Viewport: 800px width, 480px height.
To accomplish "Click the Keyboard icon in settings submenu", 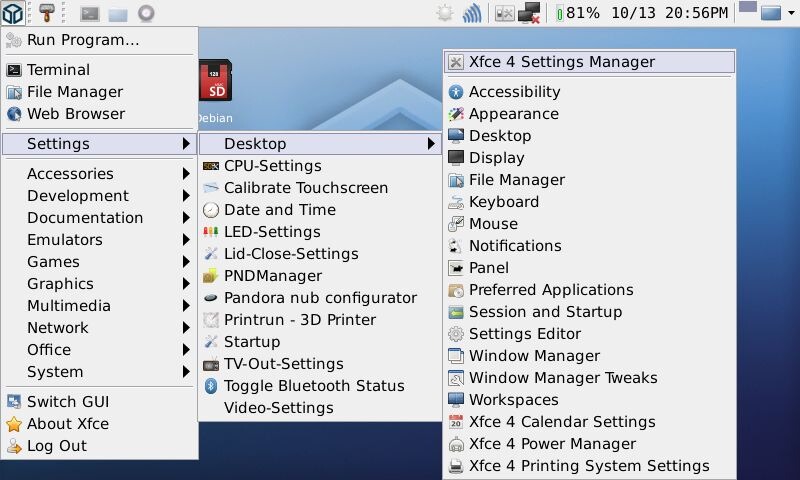I will [x=456, y=202].
